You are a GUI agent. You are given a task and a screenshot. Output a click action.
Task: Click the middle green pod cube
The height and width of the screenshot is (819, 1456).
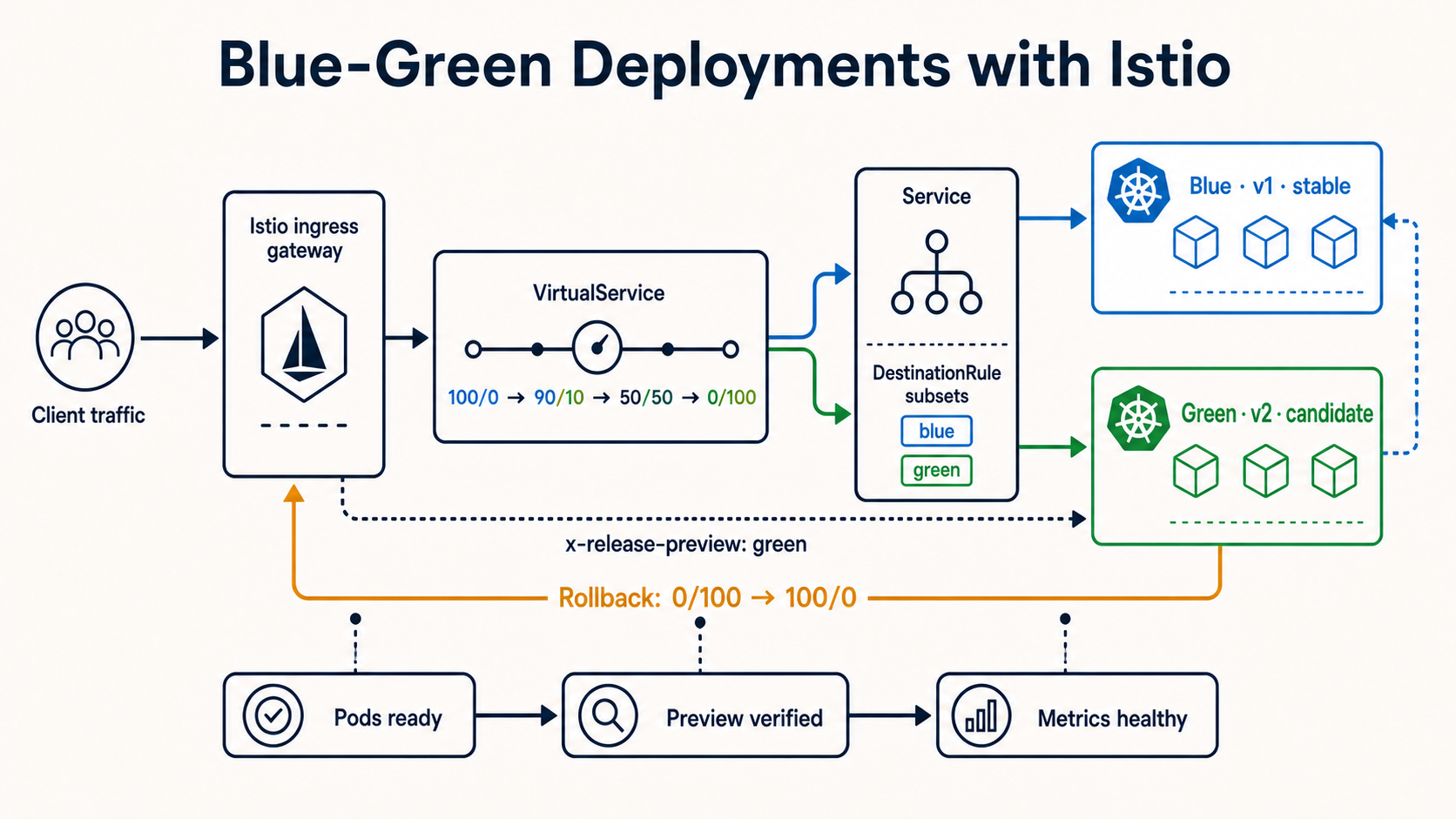[1265, 471]
